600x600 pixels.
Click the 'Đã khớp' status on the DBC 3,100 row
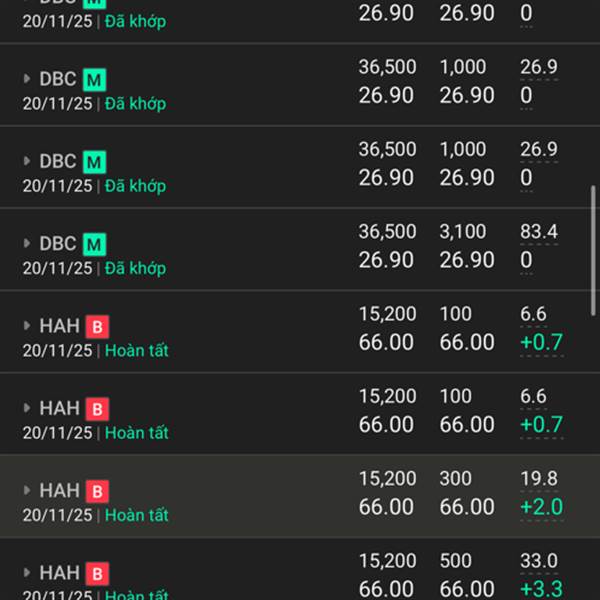(x=135, y=268)
